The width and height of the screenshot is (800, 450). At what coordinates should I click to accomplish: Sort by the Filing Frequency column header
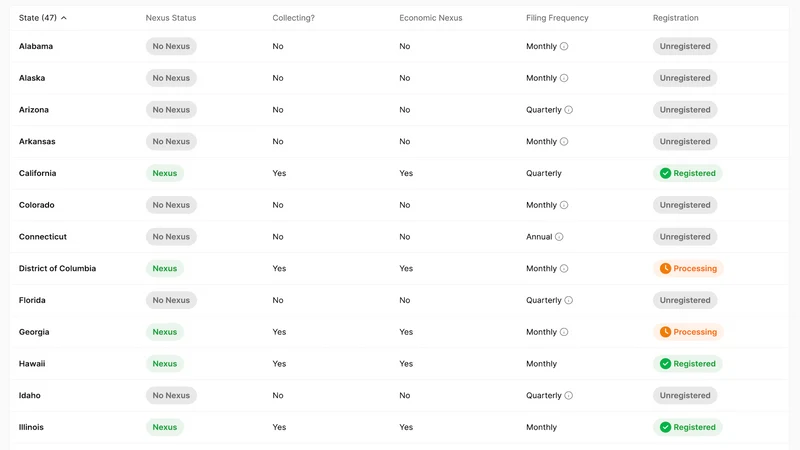coord(557,18)
